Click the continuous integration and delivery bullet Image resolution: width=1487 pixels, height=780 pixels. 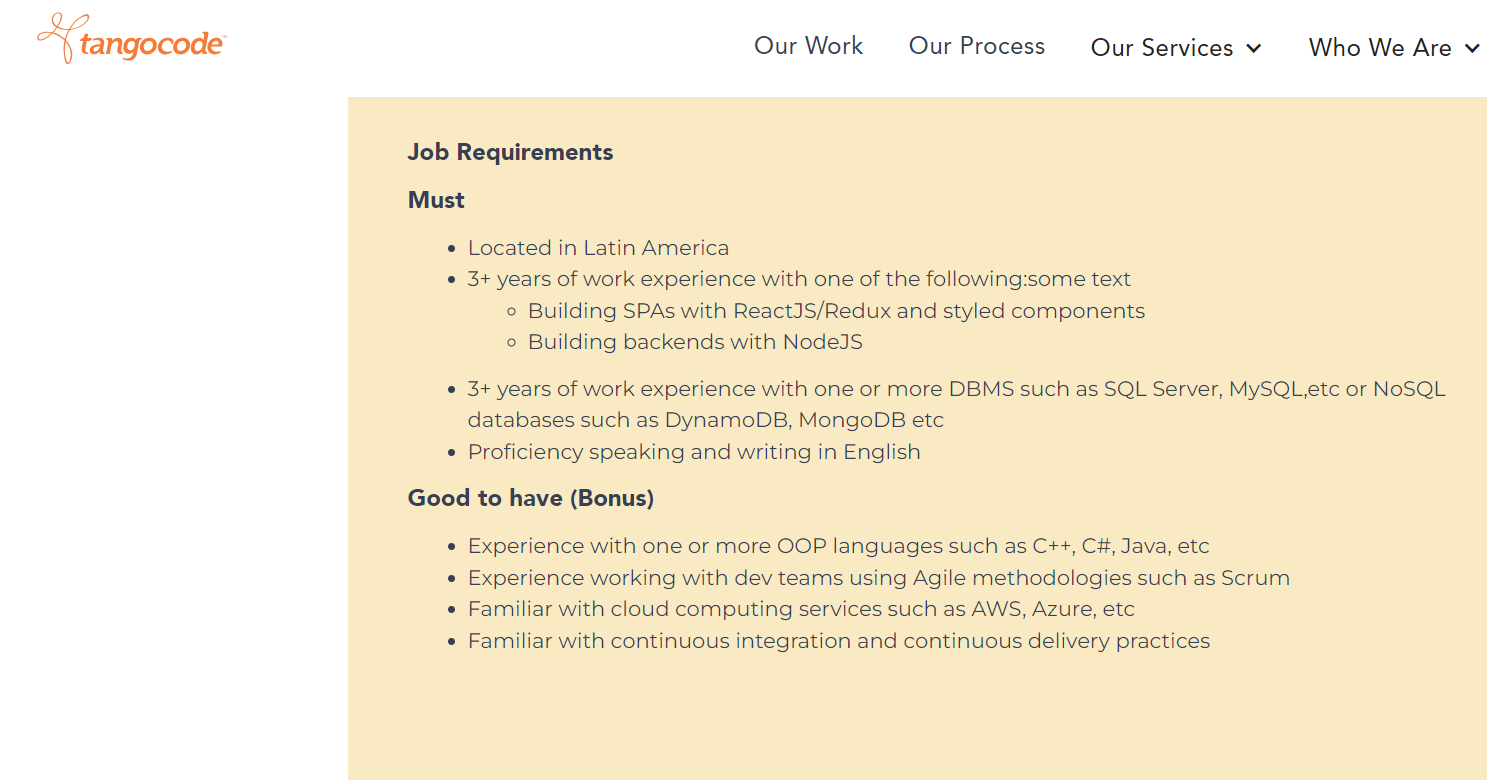point(838,641)
